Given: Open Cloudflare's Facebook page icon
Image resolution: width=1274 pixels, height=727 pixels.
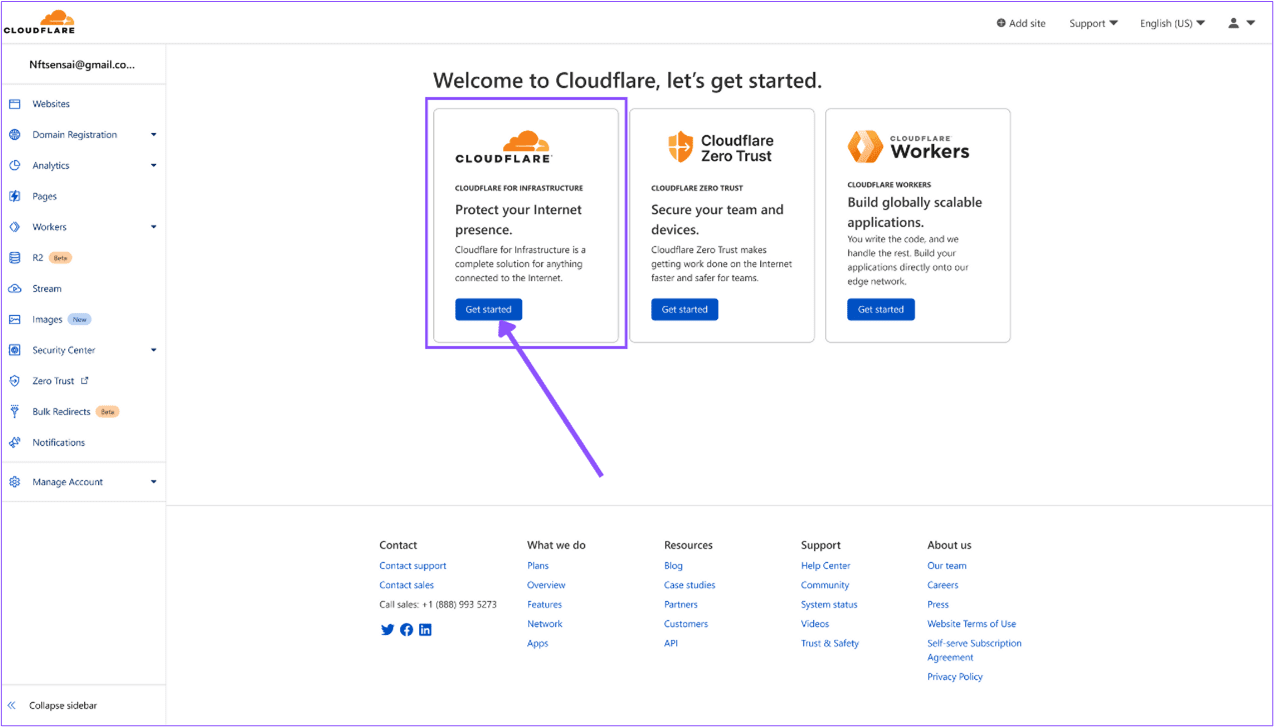Looking at the screenshot, I should pos(406,630).
